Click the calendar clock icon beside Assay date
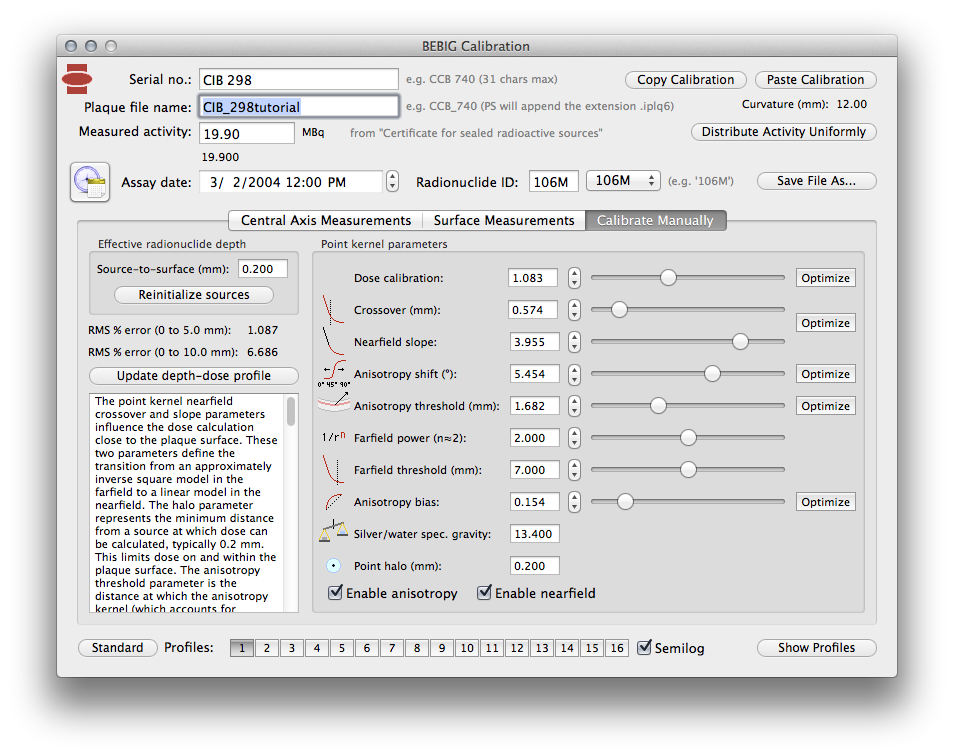954x756 pixels. click(x=90, y=181)
